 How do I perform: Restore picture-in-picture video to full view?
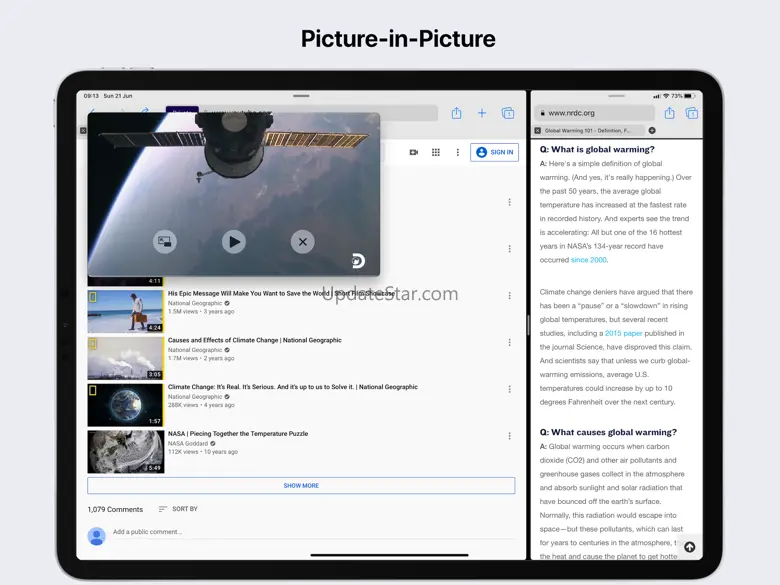[165, 241]
